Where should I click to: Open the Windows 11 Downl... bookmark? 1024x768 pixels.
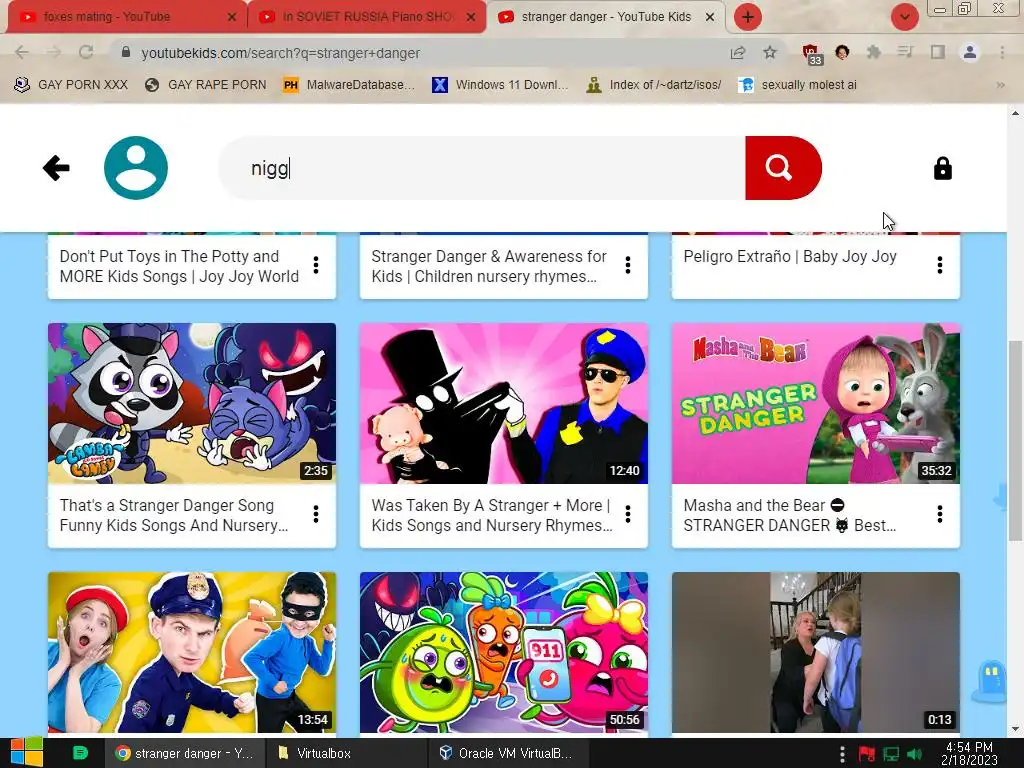500,85
